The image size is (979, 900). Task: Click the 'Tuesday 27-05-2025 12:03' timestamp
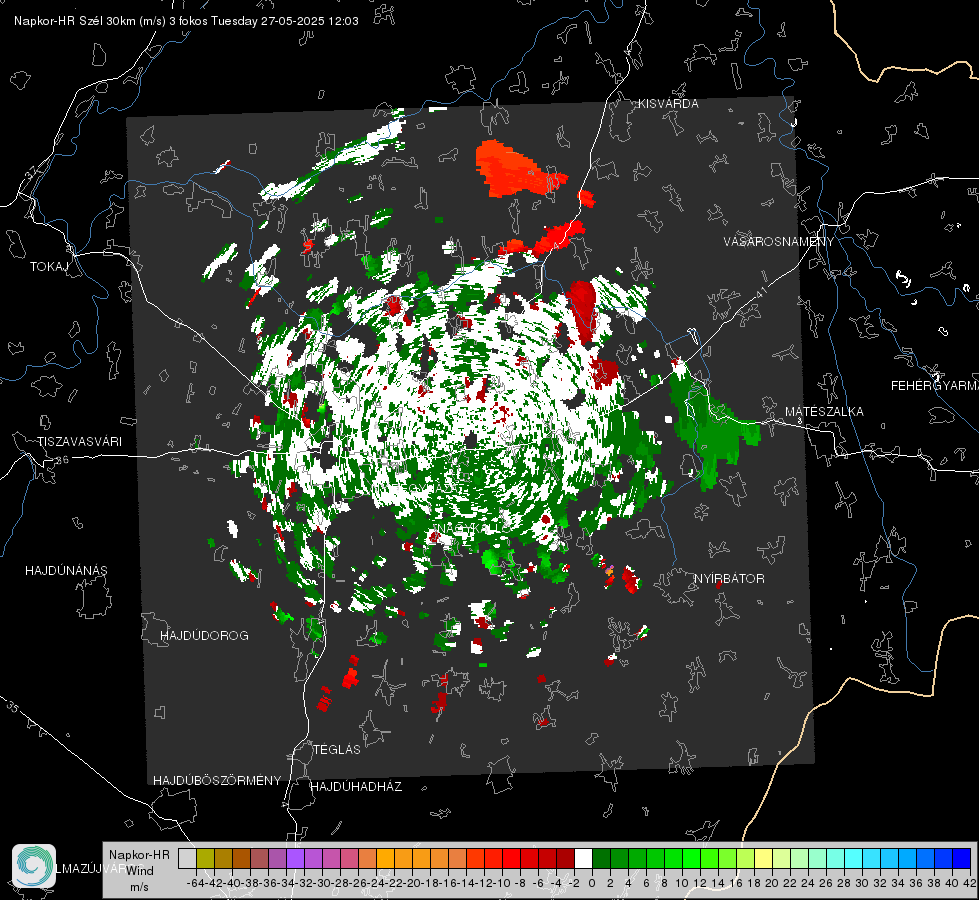[285, 21]
